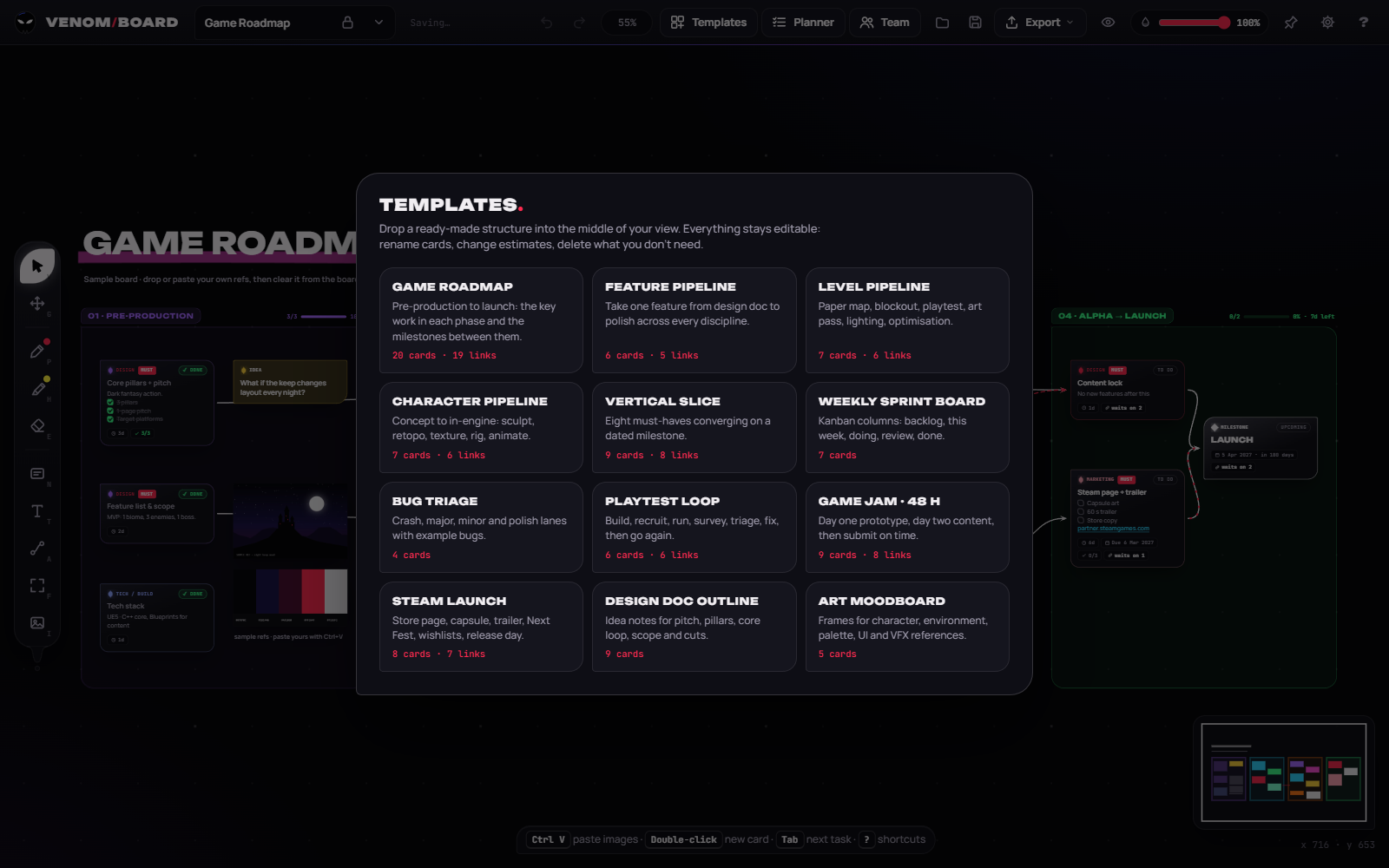Insert the Game Roadmap template
This screenshot has width=1389, height=868.
coord(481,320)
